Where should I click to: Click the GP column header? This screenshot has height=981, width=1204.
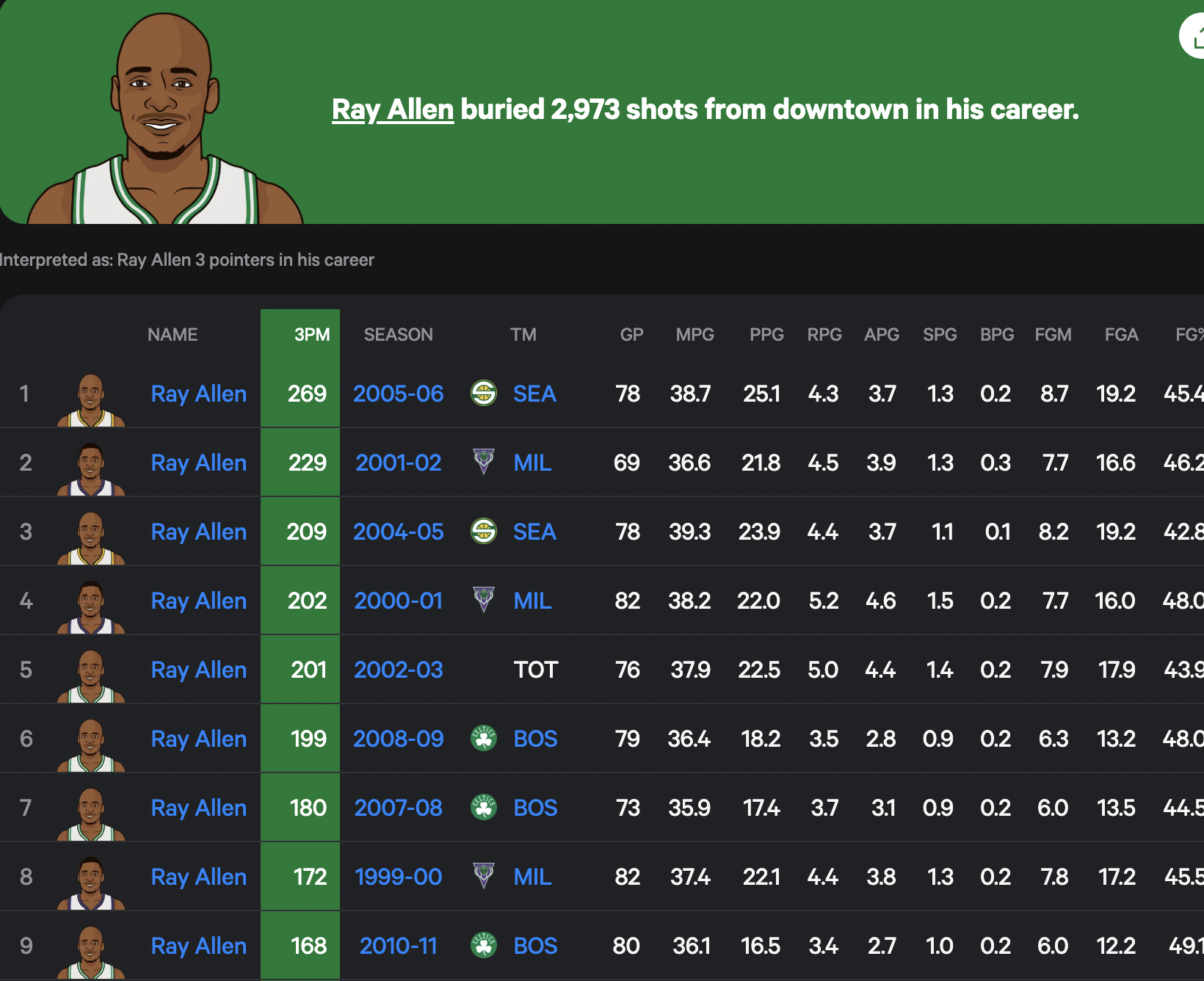[x=631, y=335]
